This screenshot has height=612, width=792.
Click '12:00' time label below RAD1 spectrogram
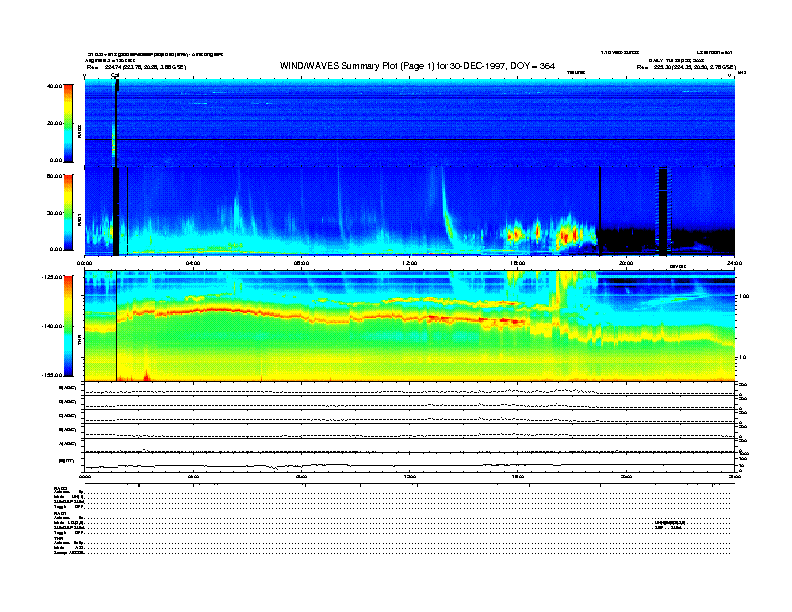coord(410,263)
